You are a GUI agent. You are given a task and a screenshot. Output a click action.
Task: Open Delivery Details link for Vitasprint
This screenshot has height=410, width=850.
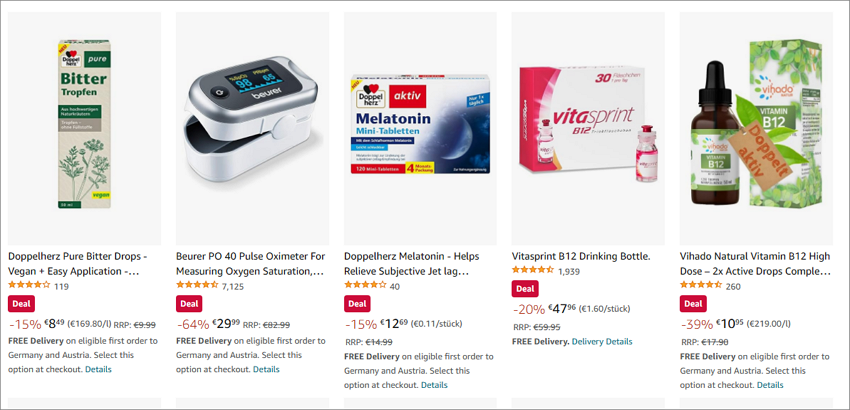click(x=602, y=342)
